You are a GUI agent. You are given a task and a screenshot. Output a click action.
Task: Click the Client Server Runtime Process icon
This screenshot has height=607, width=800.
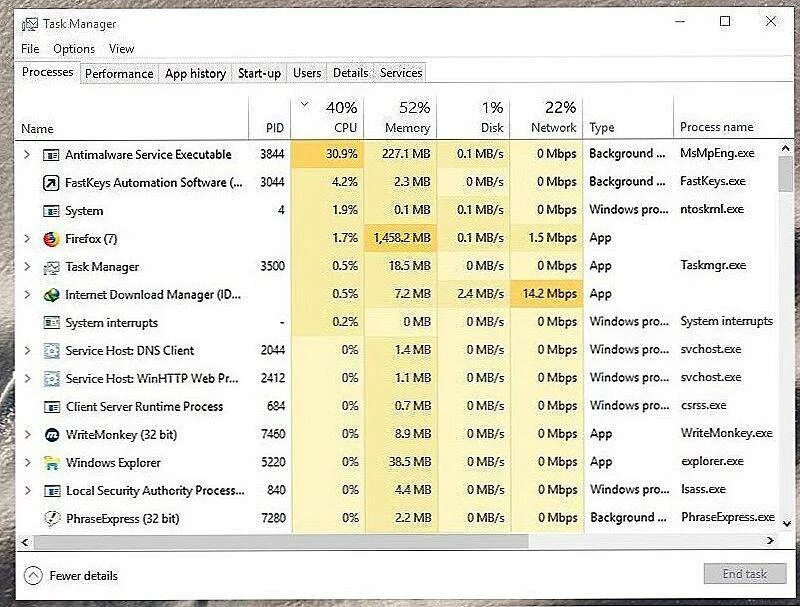51,407
